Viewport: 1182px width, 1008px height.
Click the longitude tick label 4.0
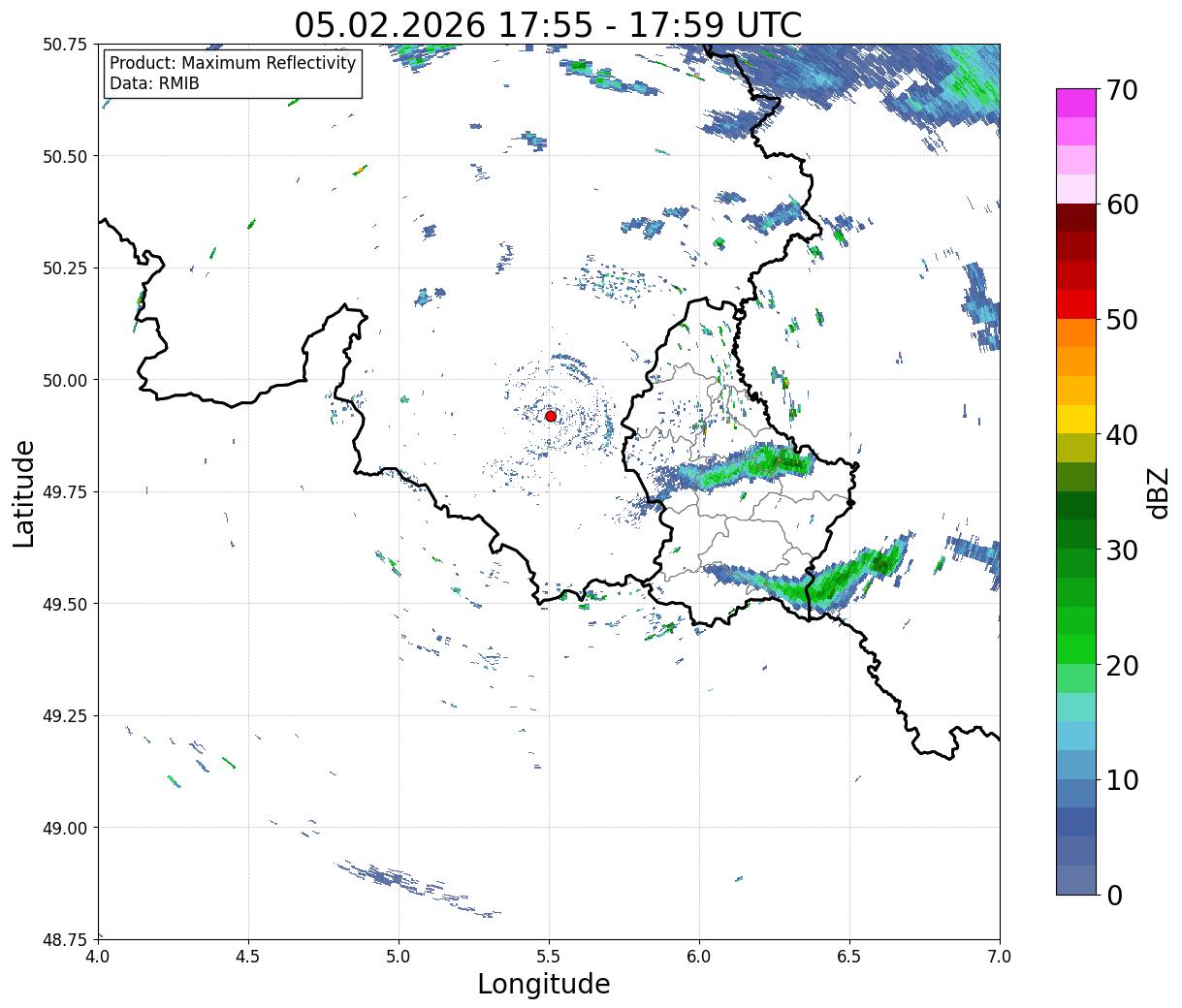click(x=98, y=956)
